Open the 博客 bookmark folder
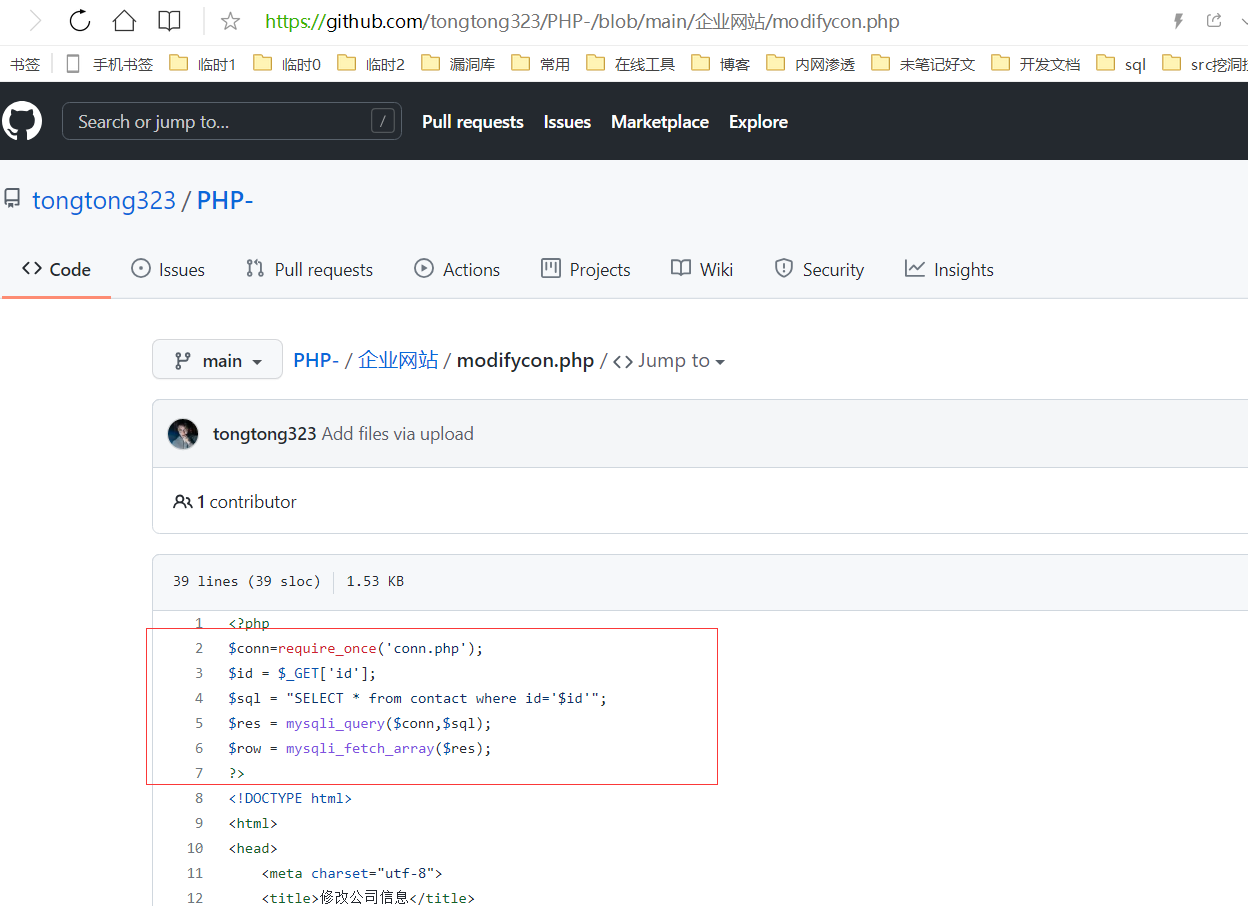The image size is (1248, 906). click(x=720, y=64)
